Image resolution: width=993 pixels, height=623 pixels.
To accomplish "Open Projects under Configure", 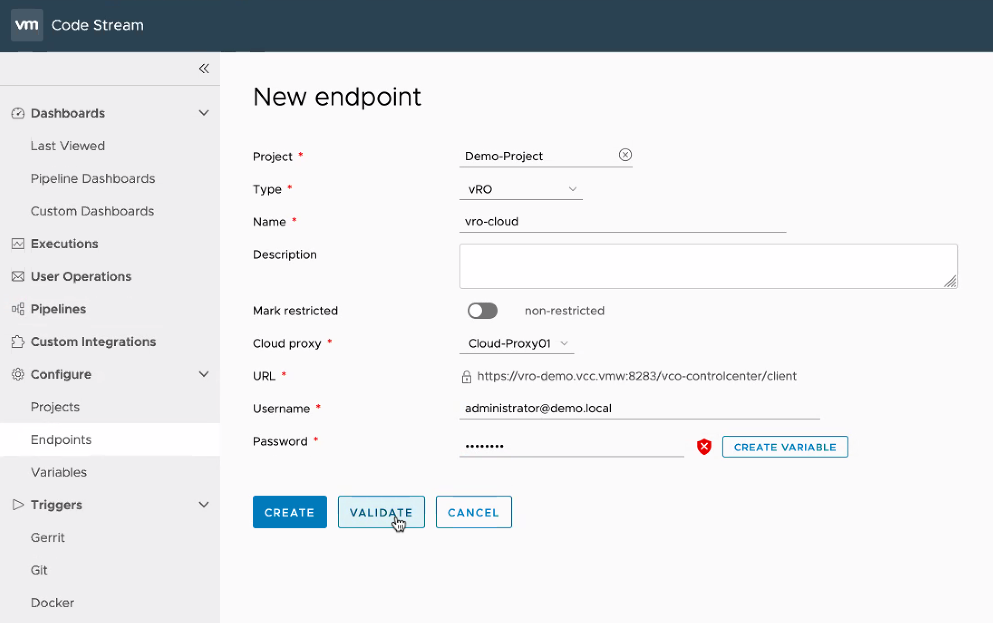I will pos(55,407).
